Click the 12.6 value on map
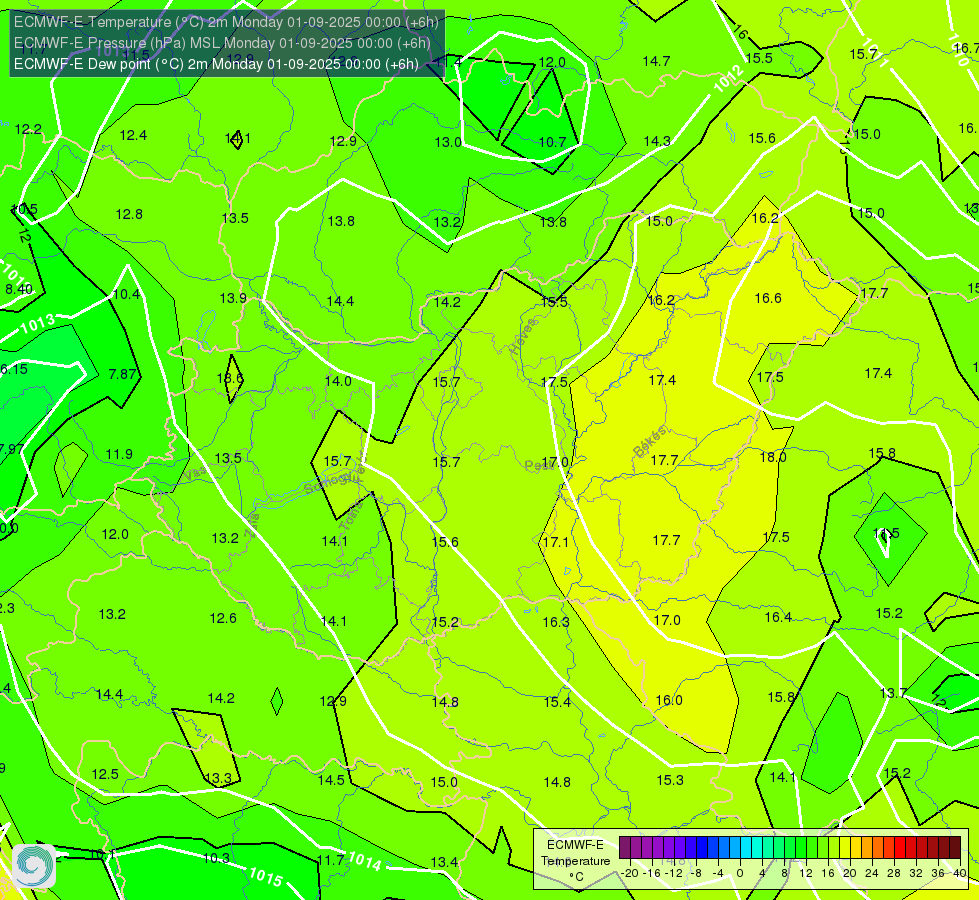The width and height of the screenshot is (979, 900). (x=223, y=618)
